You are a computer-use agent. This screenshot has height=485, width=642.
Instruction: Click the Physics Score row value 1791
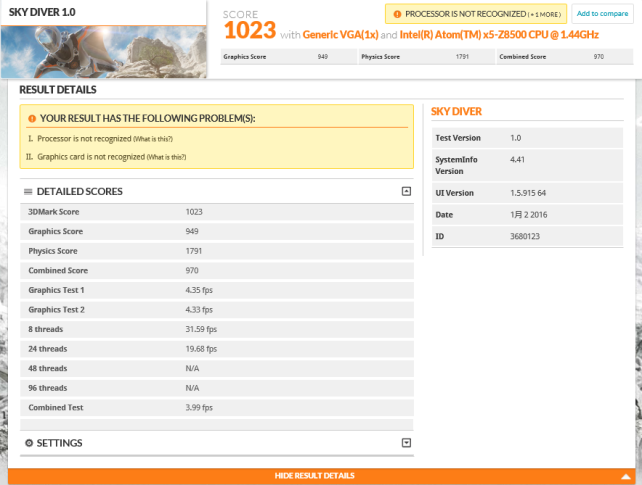tap(194, 251)
